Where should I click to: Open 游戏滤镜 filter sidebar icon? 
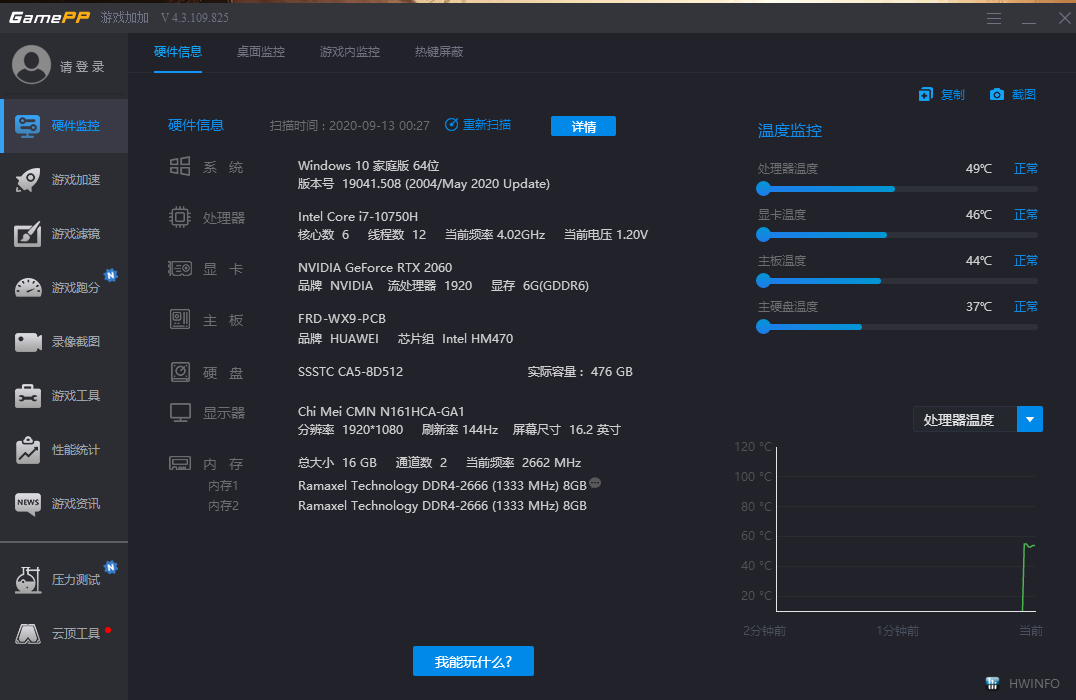pos(27,234)
